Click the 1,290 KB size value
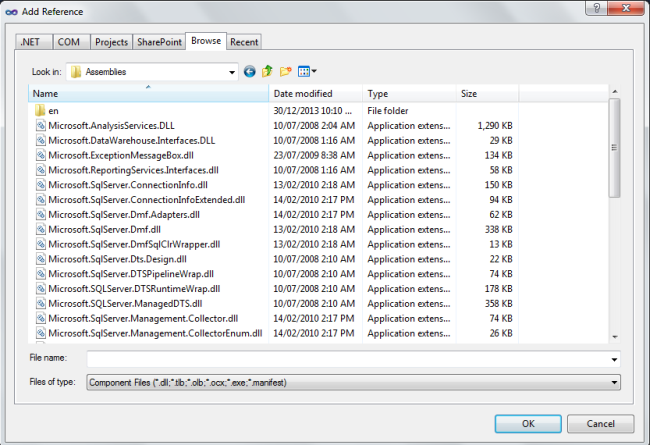The width and height of the screenshot is (650, 445). [x=495, y=126]
